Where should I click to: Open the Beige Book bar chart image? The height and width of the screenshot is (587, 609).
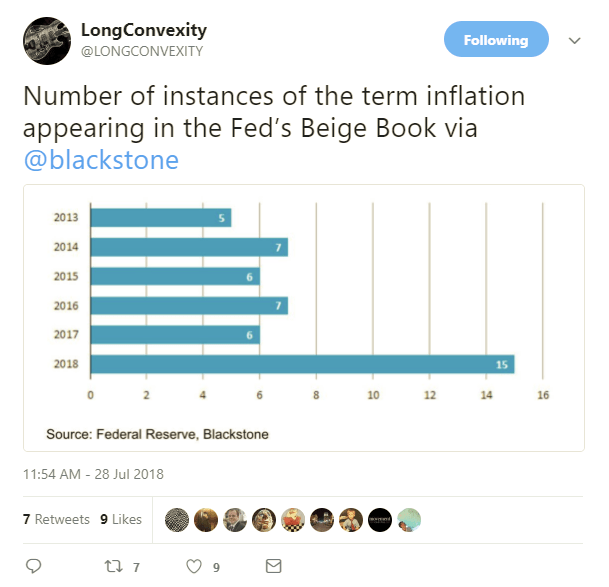[303, 316]
